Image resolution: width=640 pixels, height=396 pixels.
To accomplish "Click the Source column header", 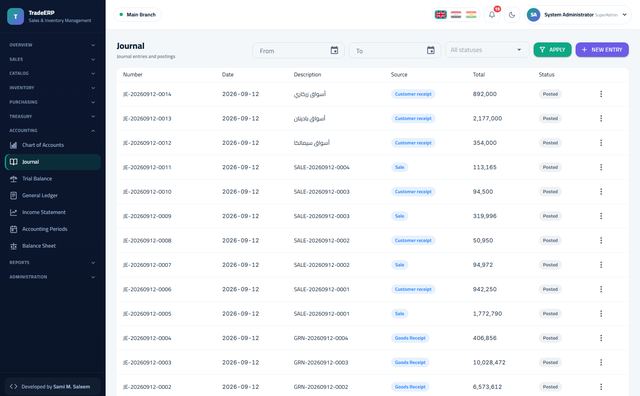I will (399, 74).
